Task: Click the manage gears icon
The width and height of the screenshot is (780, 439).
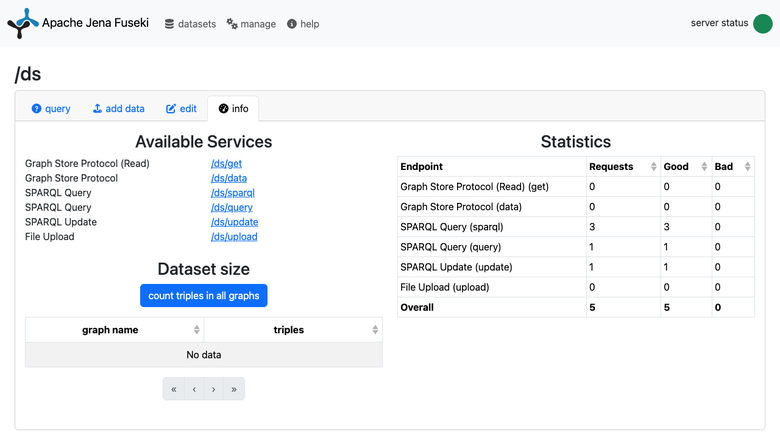Action: tap(232, 23)
